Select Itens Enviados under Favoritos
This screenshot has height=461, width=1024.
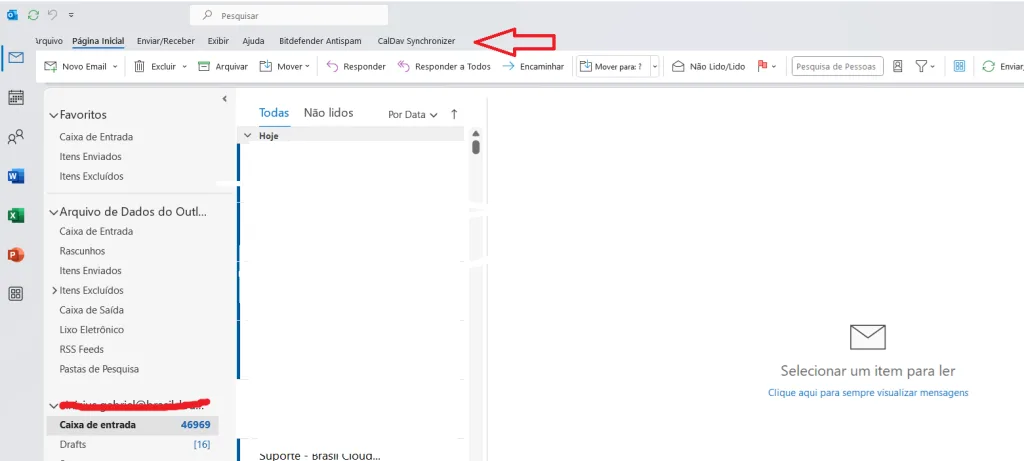[x=90, y=157]
